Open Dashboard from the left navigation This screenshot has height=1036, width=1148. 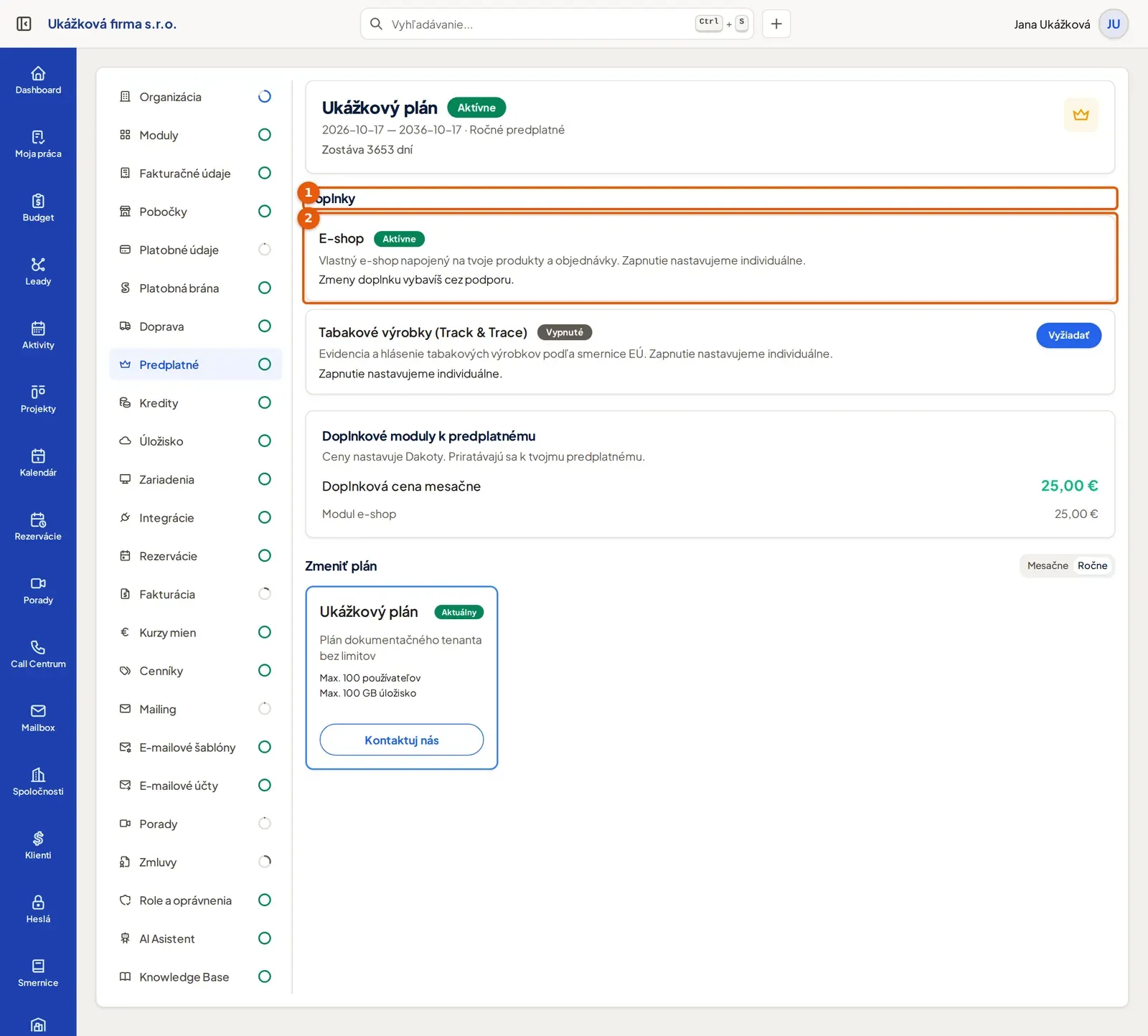coord(38,80)
